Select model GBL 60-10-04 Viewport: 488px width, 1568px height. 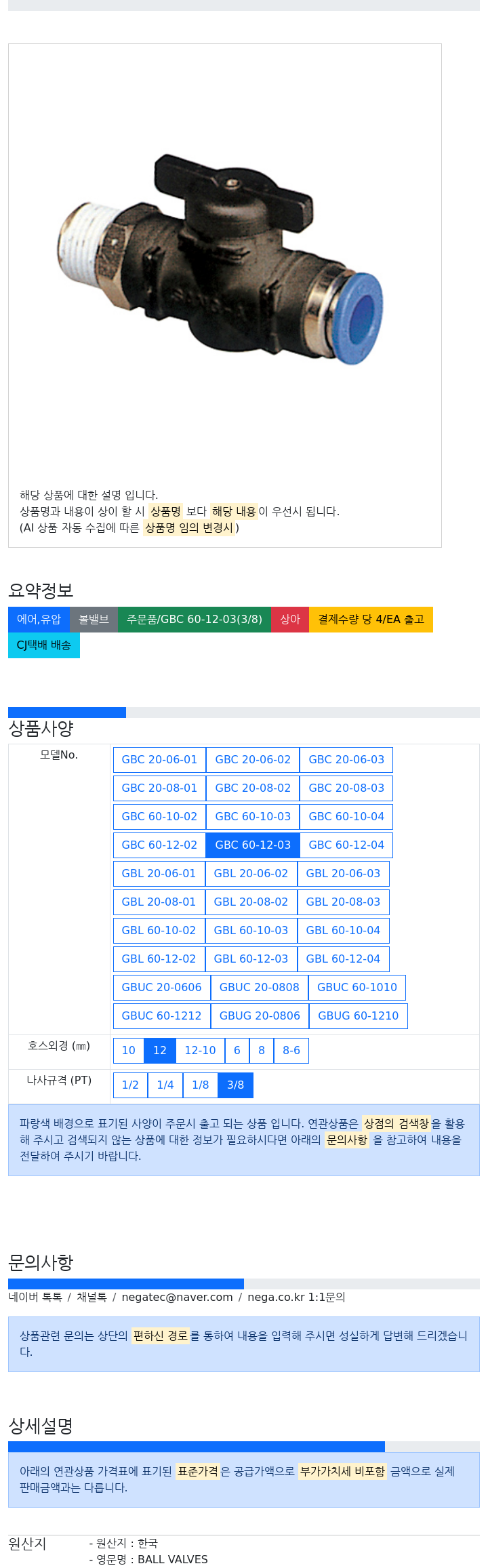(x=343, y=931)
